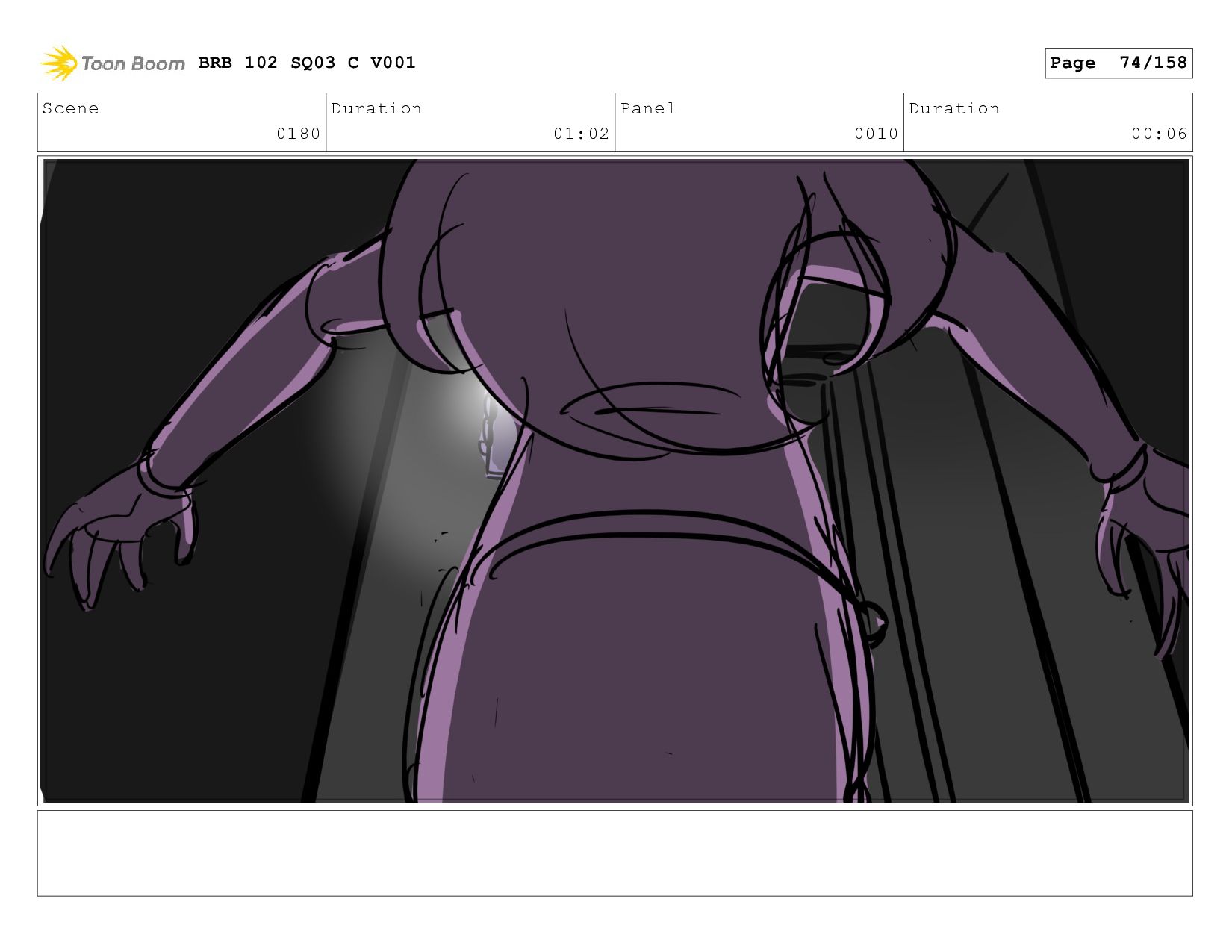This screenshot has width=1232, height=952.
Task: Click the Scene label
Action: [70, 108]
